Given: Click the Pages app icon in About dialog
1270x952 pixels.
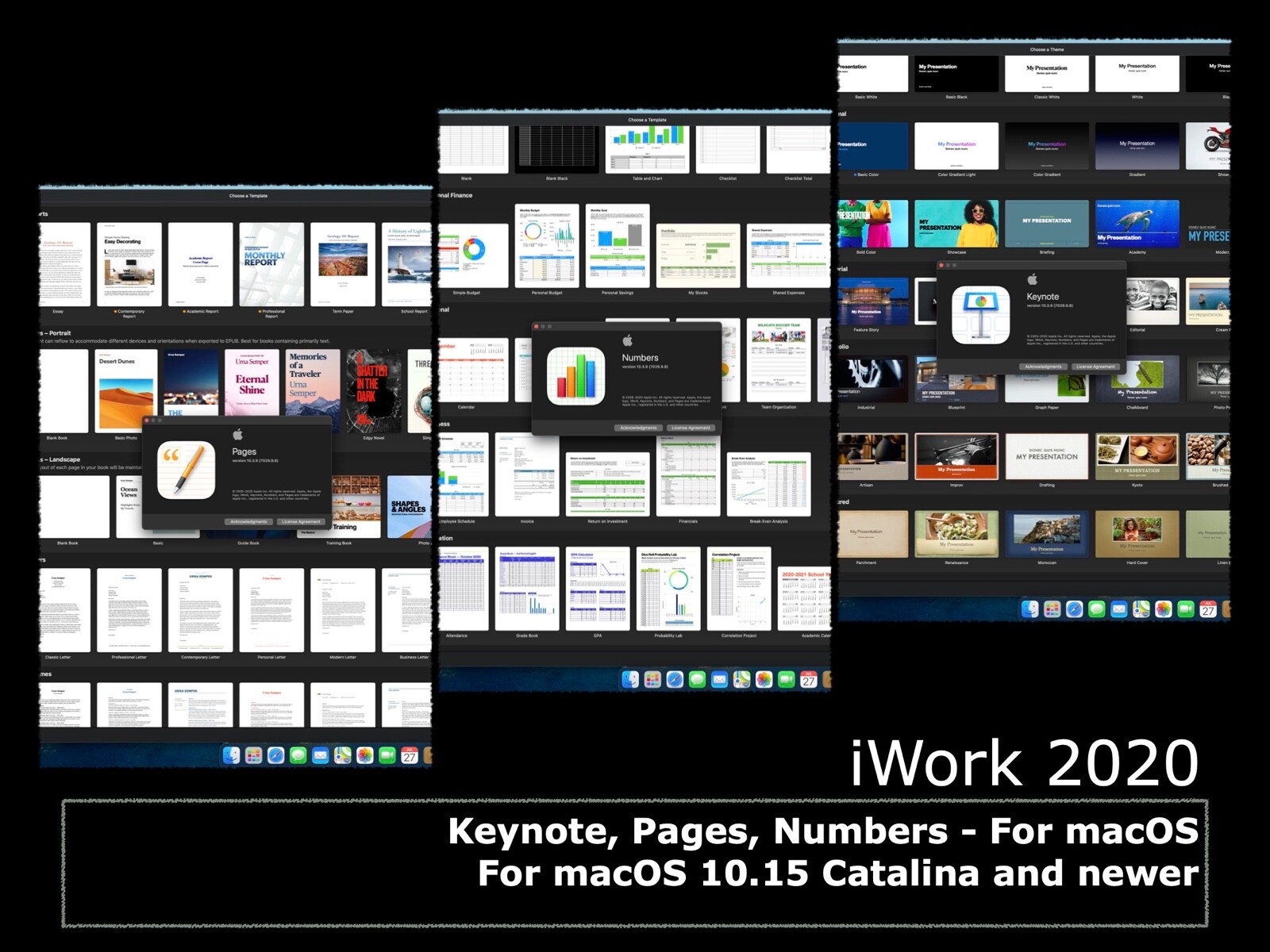Looking at the screenshot, I should [186, 470].
